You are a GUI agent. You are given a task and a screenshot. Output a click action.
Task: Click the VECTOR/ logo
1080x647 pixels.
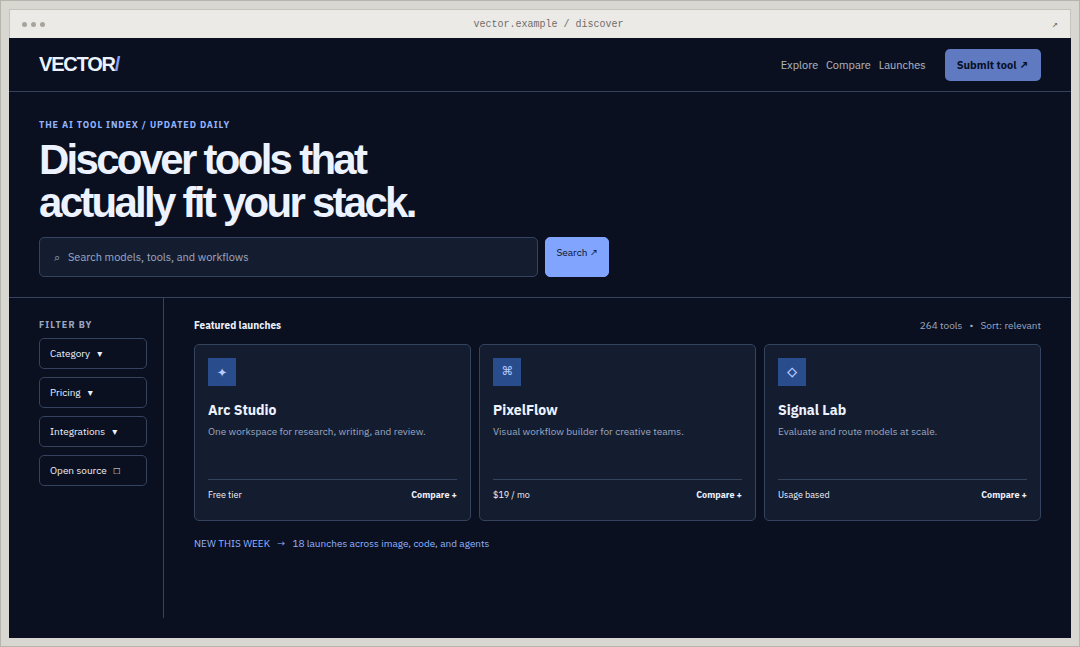click(79, 65)
